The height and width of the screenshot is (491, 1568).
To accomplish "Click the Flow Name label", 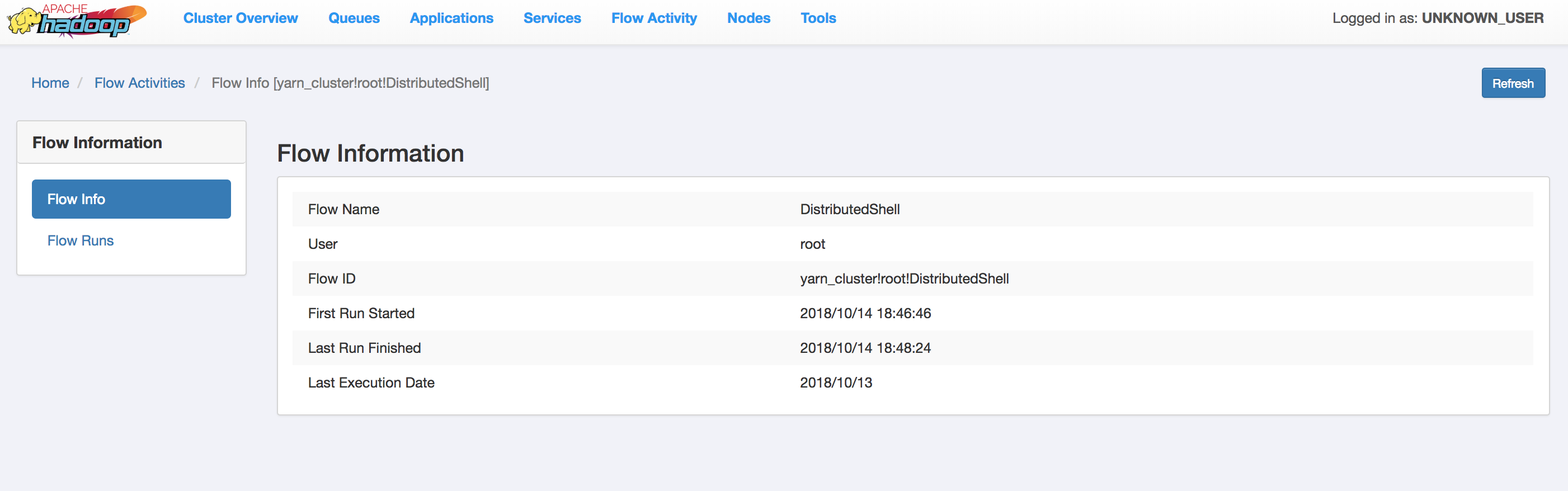I will coord(343,209).
